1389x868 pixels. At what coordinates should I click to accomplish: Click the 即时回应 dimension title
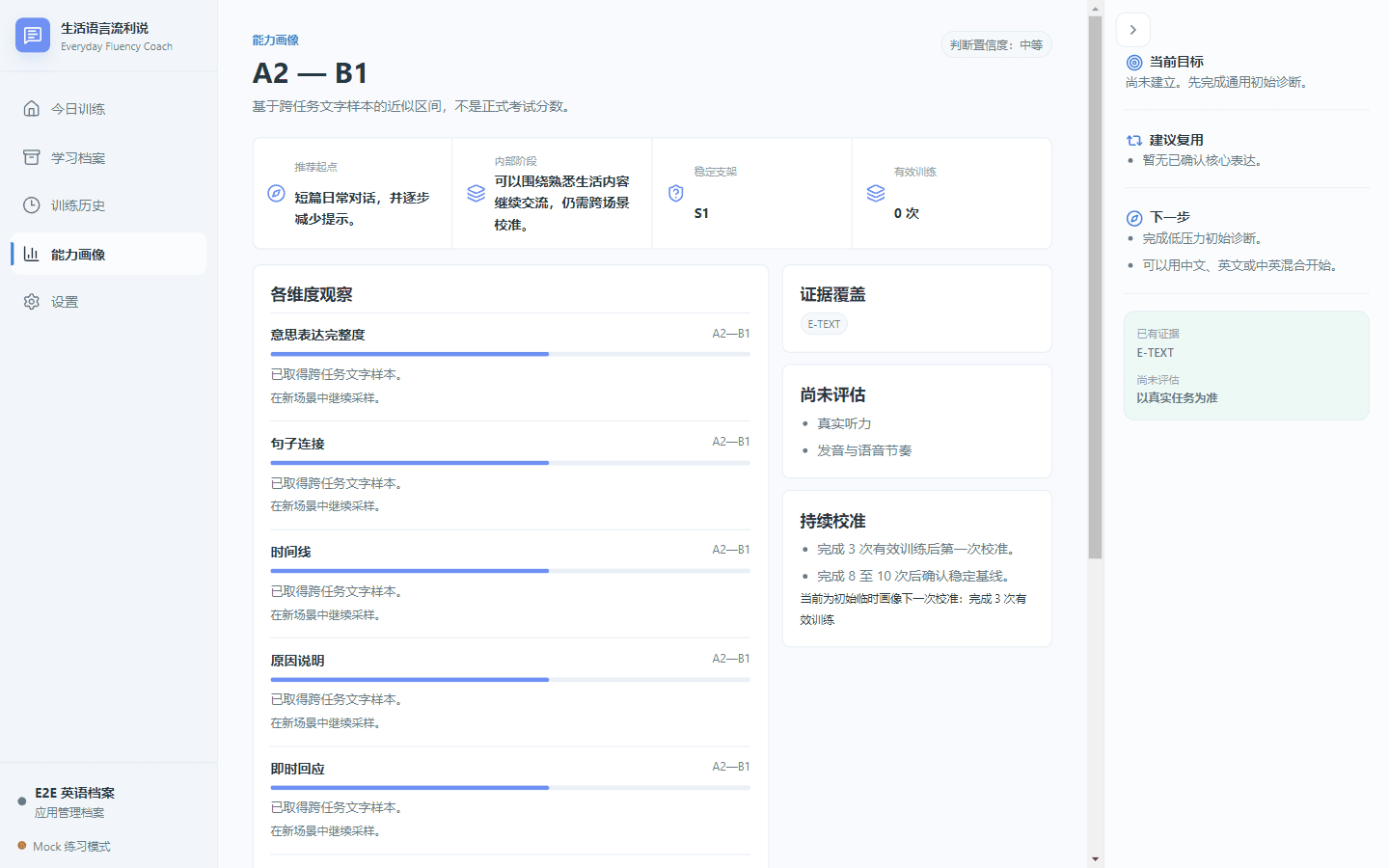(x=297, y=769)
